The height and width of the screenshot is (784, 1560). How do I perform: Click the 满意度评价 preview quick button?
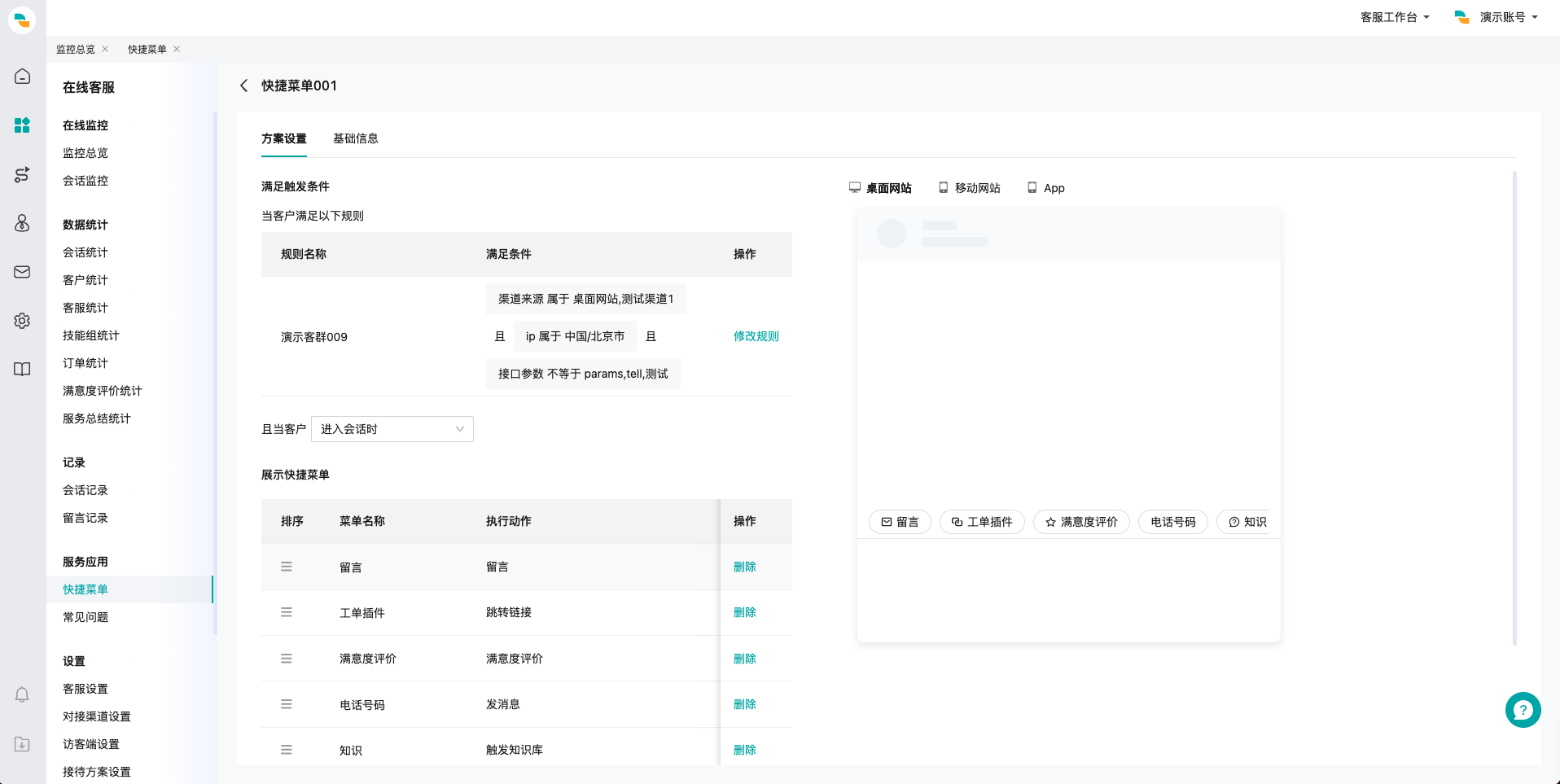click(1081, 522)
